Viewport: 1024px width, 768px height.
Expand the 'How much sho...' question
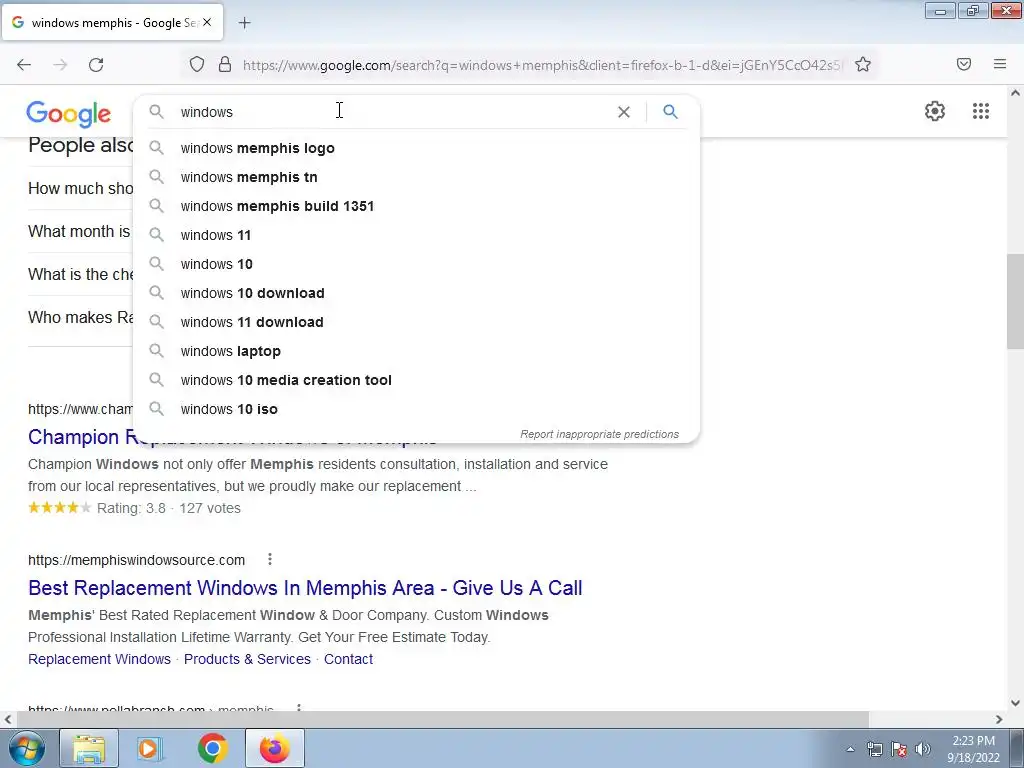coord(80,188)
